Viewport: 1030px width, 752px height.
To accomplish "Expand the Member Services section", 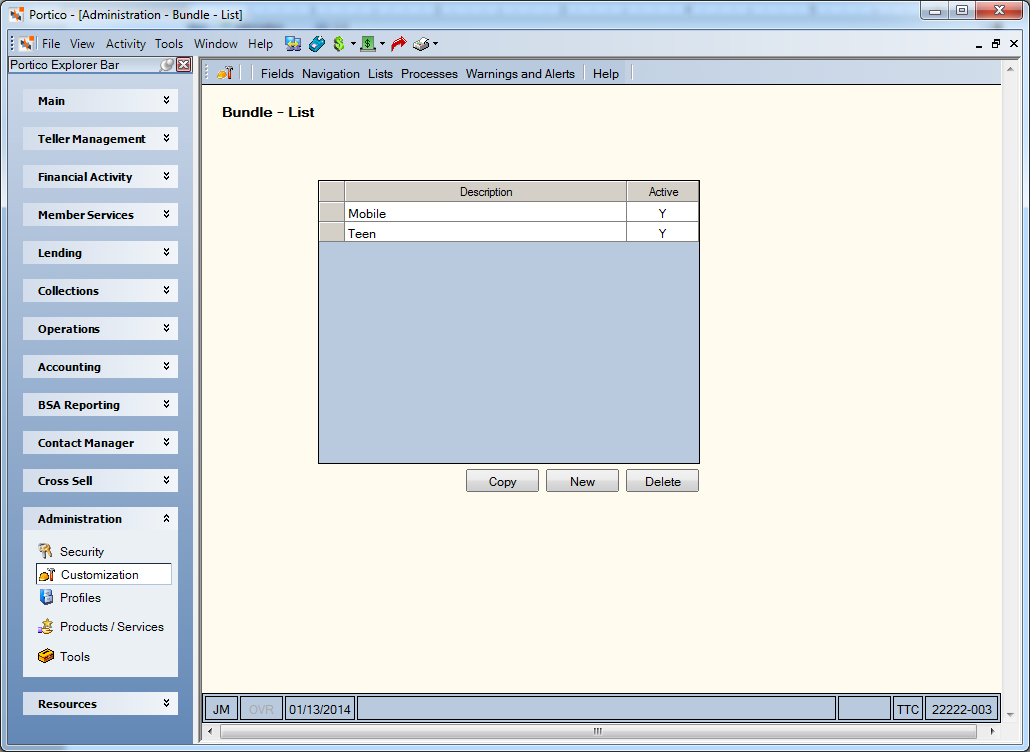I will pos(101,215).
